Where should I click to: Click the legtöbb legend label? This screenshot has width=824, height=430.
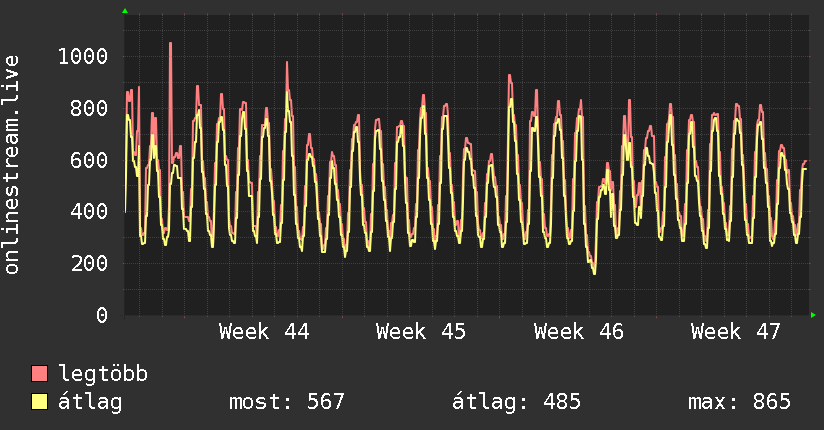tap(103, 374)
